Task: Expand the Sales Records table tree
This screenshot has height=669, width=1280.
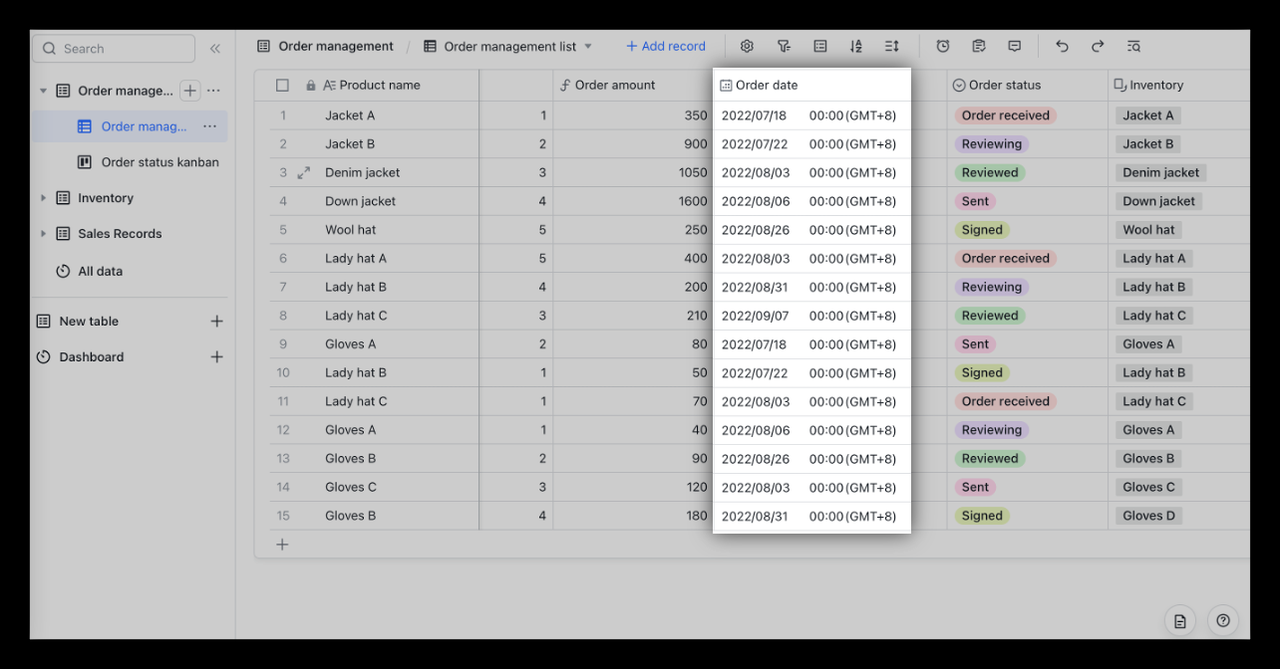Action: tap(43, 234)
